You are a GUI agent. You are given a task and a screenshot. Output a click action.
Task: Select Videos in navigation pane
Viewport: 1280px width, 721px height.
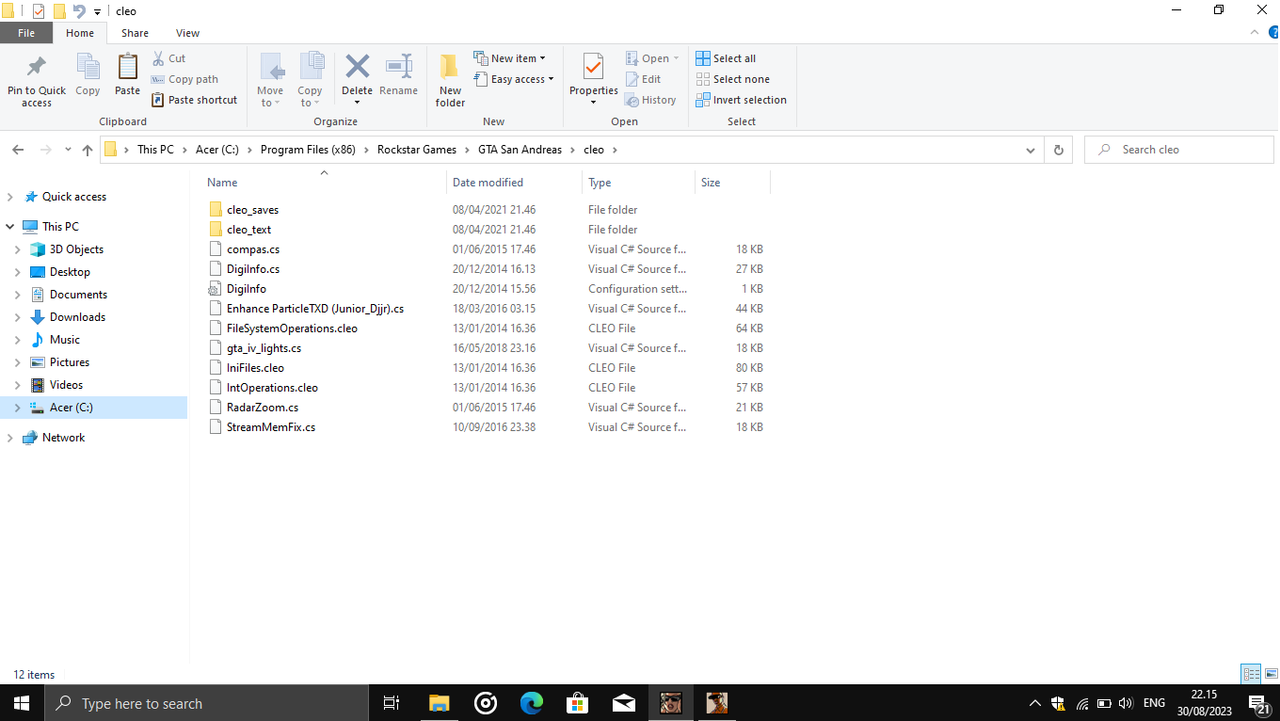pyautogui.click(x=66, y=385)
